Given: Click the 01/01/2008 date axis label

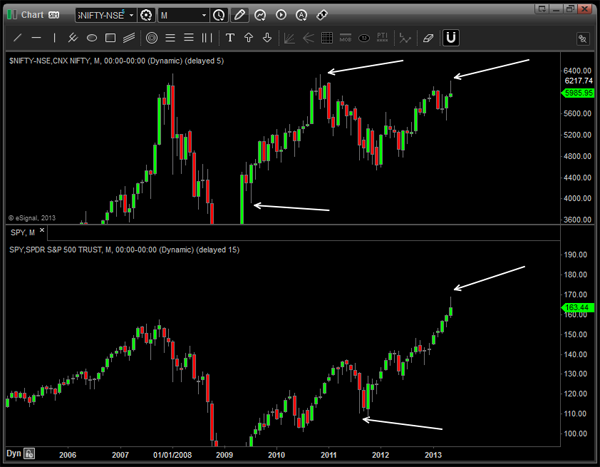Looking at the screenshot, I should tap(172, 455).
